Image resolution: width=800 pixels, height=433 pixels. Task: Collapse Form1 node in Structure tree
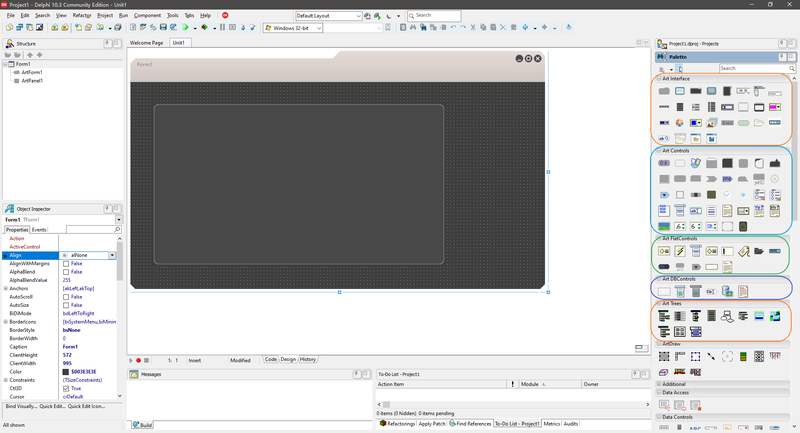pyautogui.click(x=6, y=64)
